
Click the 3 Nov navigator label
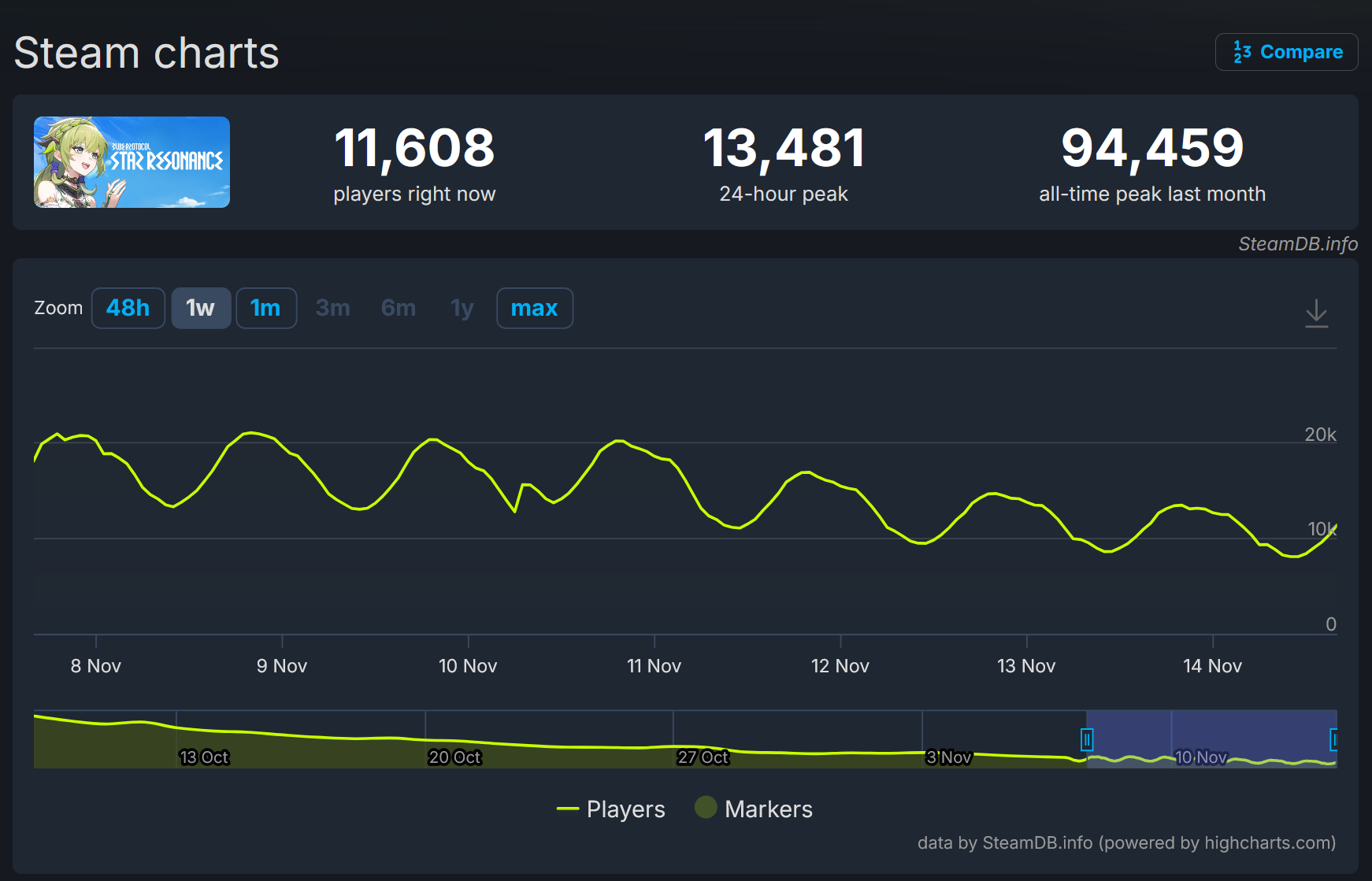click(x=949, y=757)
